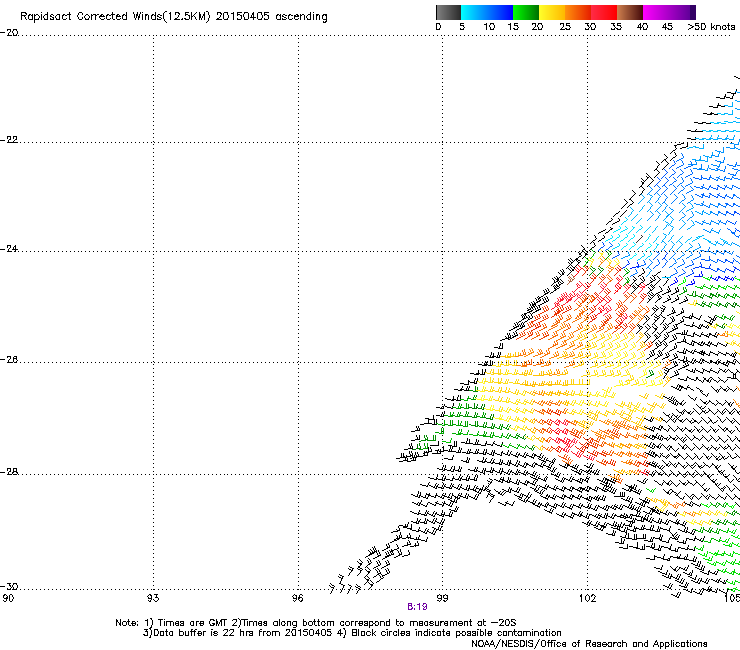740x650 pixels.
Task: Click the green 15-20 knots color swatch
Action: [526, 12]
